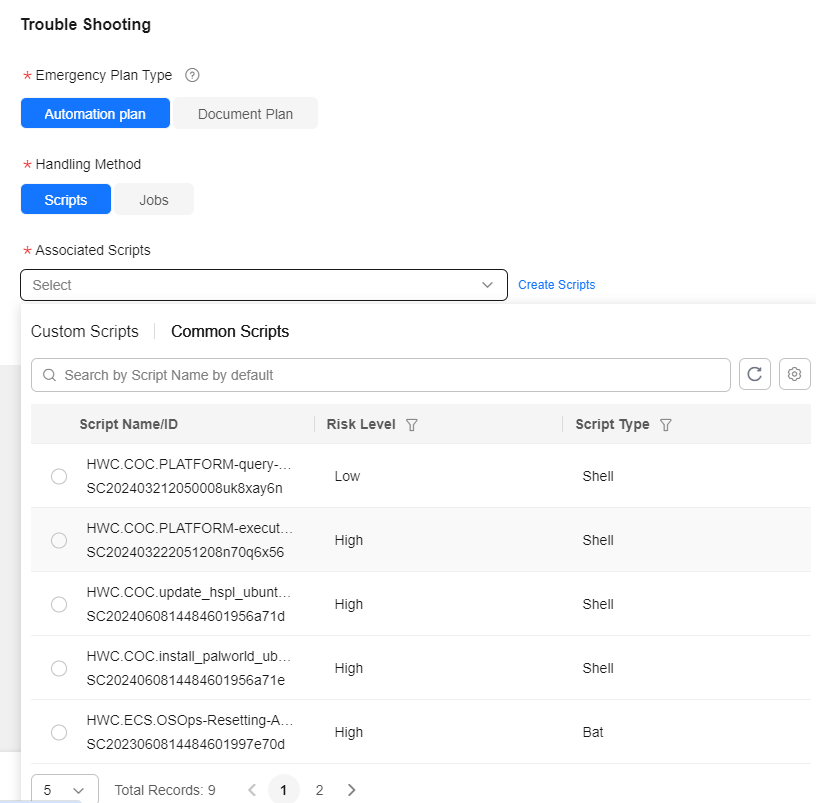Click Low risk level cell

[x=347, y=476]
